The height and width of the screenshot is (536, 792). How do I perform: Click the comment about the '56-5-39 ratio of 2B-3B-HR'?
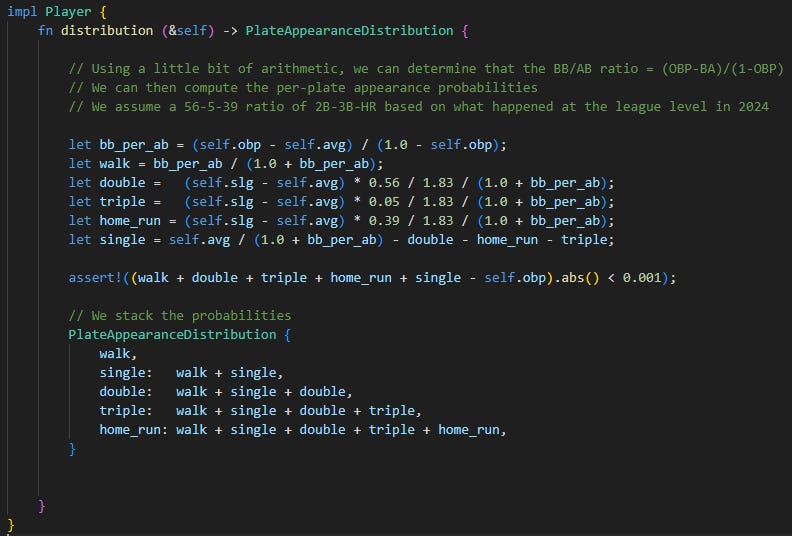pyautogui.click(x=419, y=107)
